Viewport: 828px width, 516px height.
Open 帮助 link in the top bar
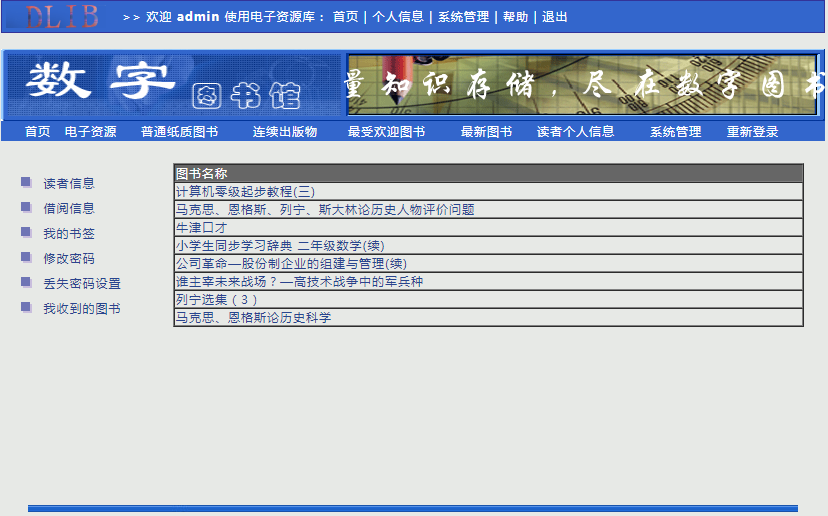point(515,17)
